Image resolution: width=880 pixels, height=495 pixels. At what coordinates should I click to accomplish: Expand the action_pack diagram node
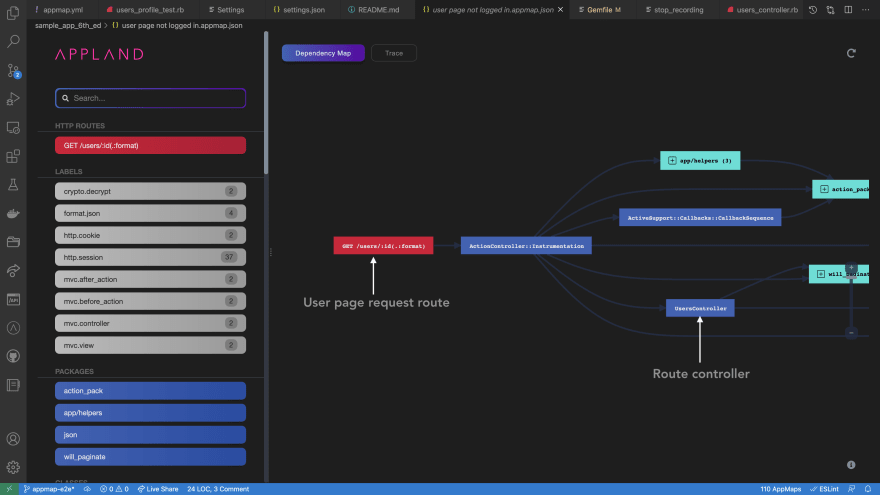(824, 189)
